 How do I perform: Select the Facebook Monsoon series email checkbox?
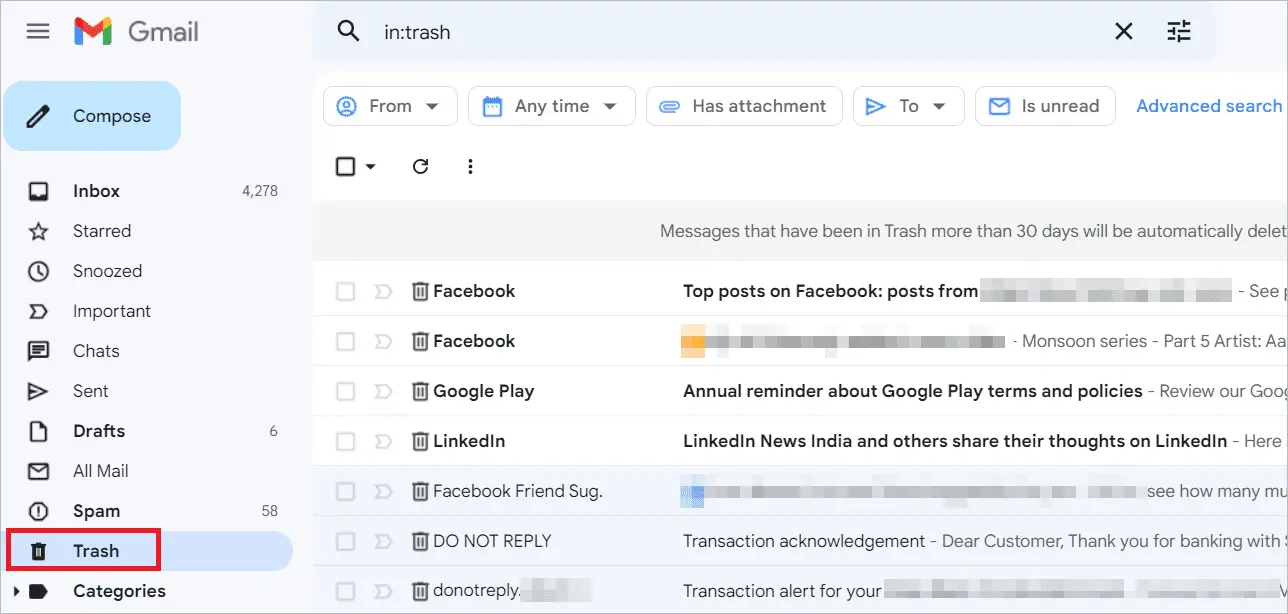(345, 341)
